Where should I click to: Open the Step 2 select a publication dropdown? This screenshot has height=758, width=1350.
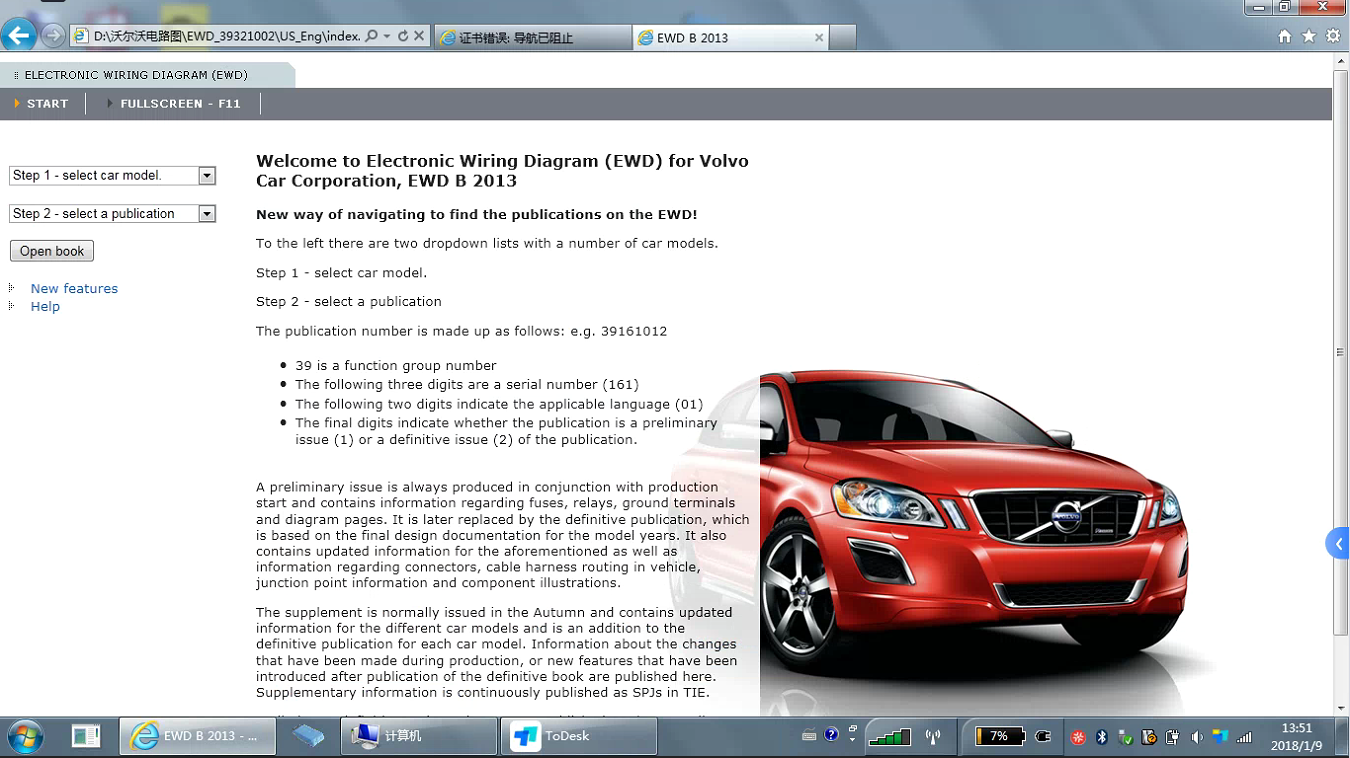coord(112,213)
